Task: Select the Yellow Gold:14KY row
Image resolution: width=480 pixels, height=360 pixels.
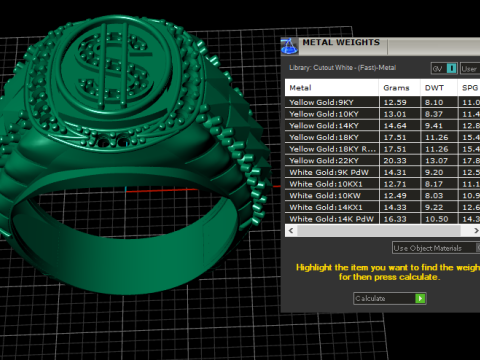Action: (x=382, y=125)
